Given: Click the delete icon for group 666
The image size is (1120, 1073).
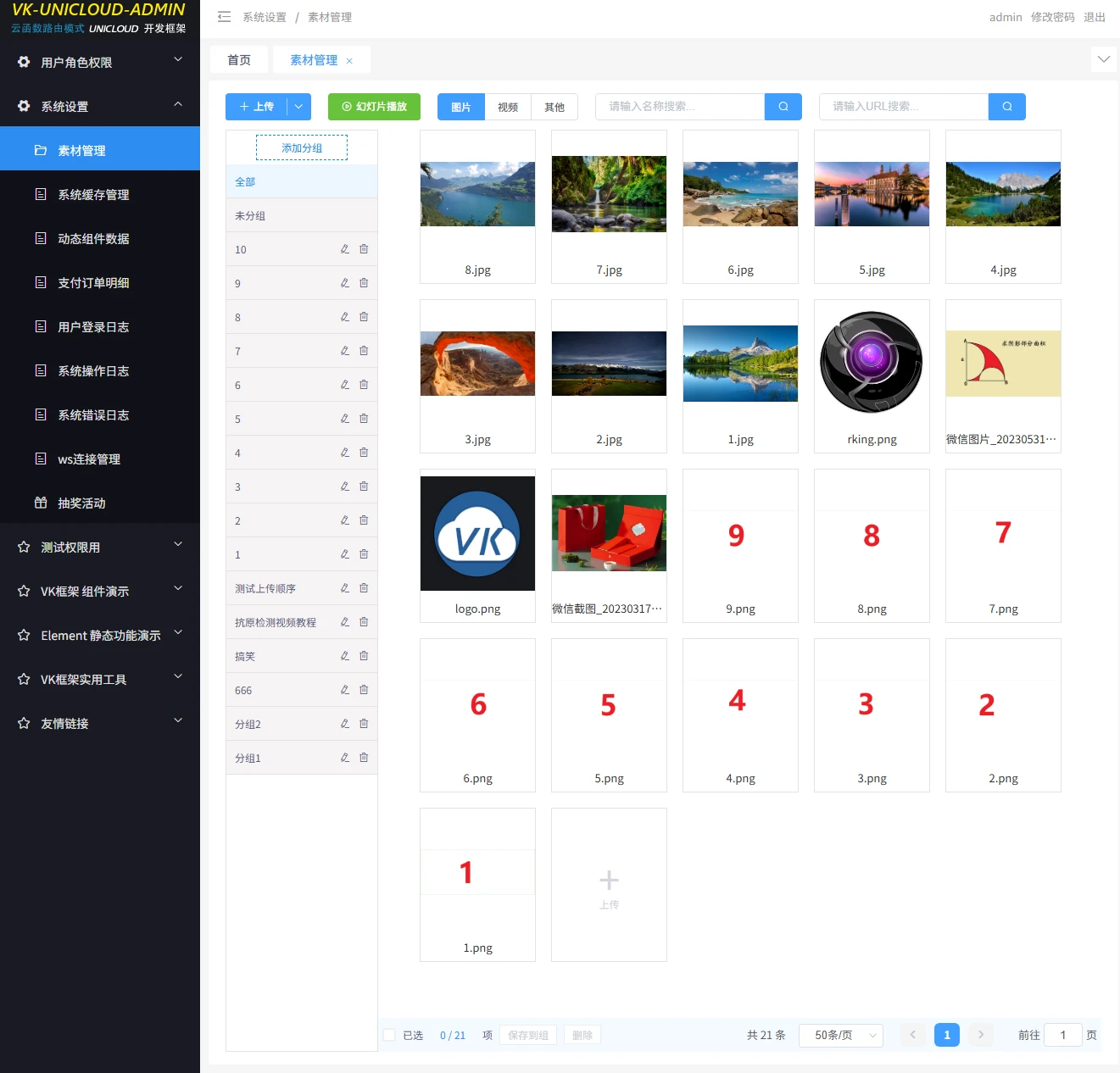Looking at the screenshot, I should (364, 690).
